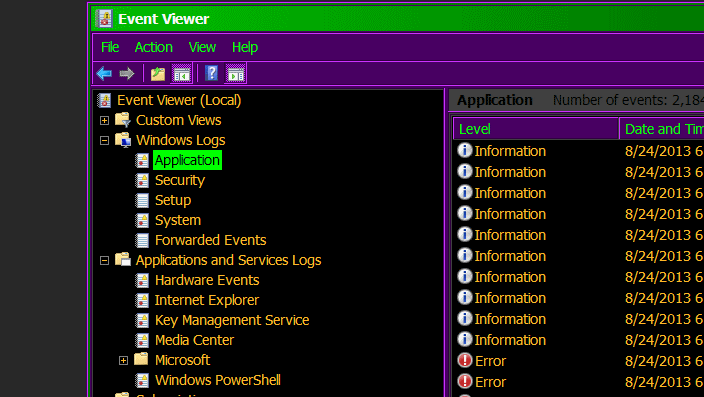Sort by the Date and Time column header
This screenshot has width=704, height=397.
click(x=662, y=129)
